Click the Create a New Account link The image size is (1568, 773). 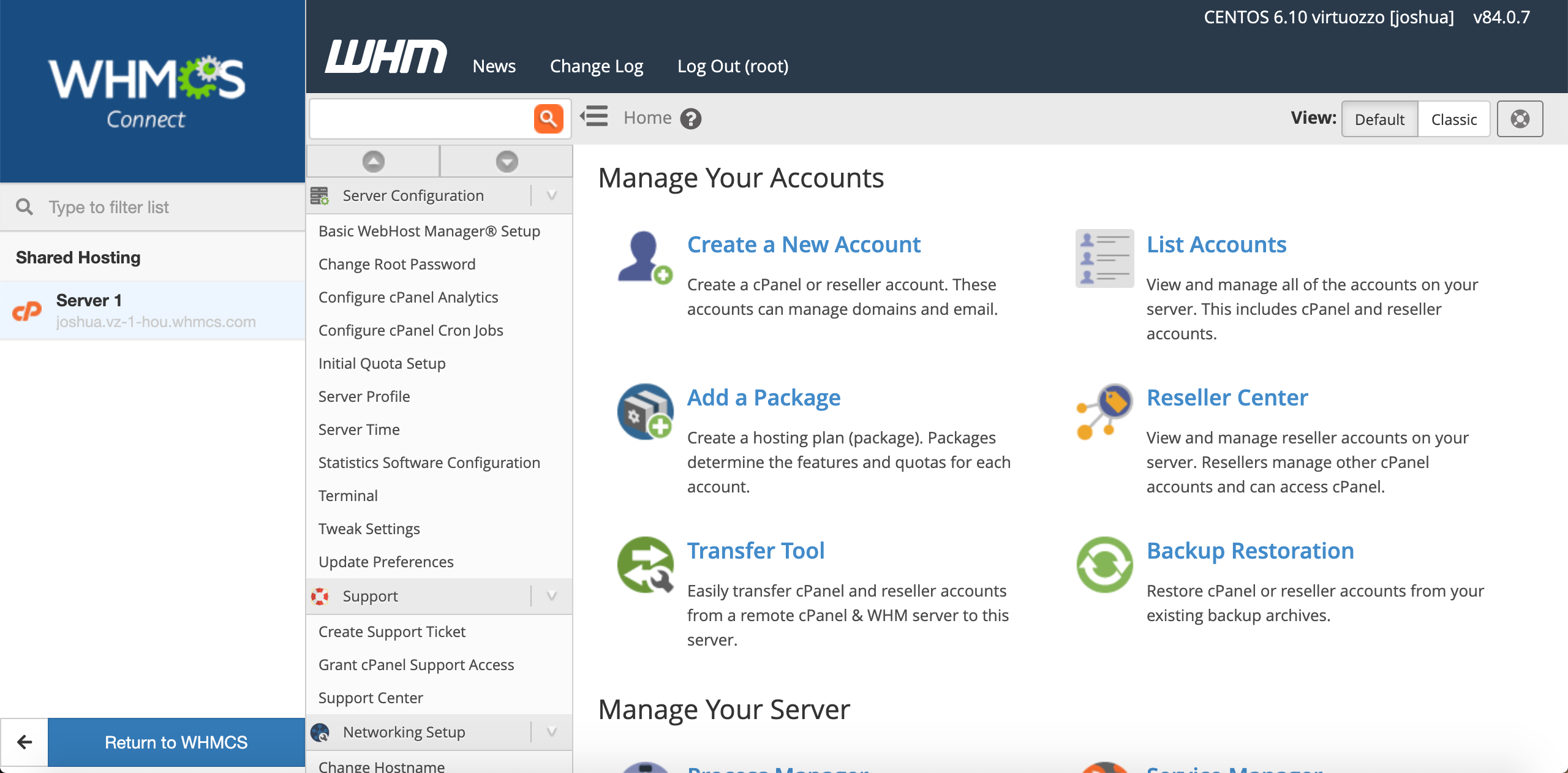pyautogui.click(x=804, y=244)
